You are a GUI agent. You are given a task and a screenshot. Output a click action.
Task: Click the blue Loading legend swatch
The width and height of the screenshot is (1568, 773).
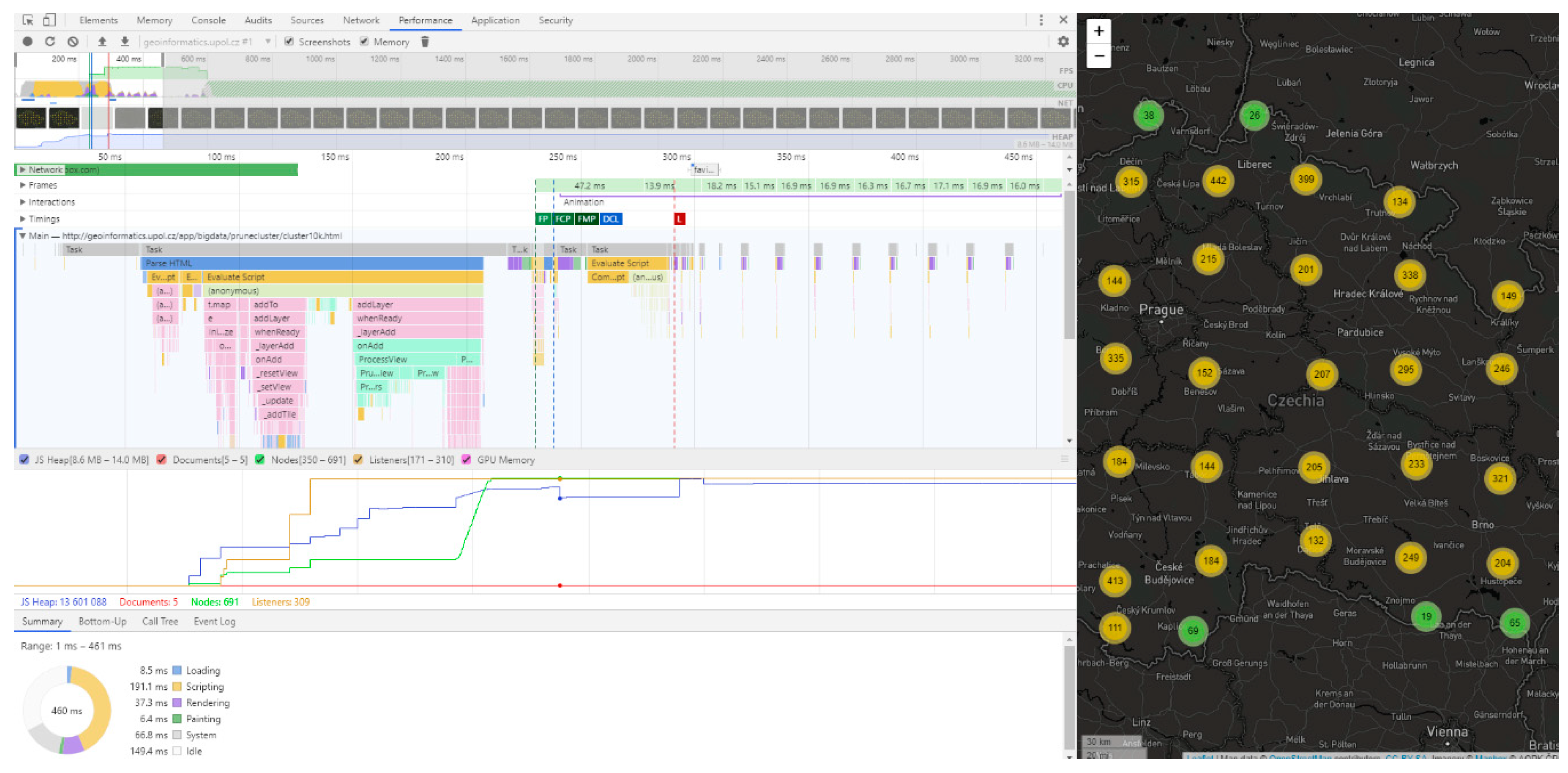(177, 671)
